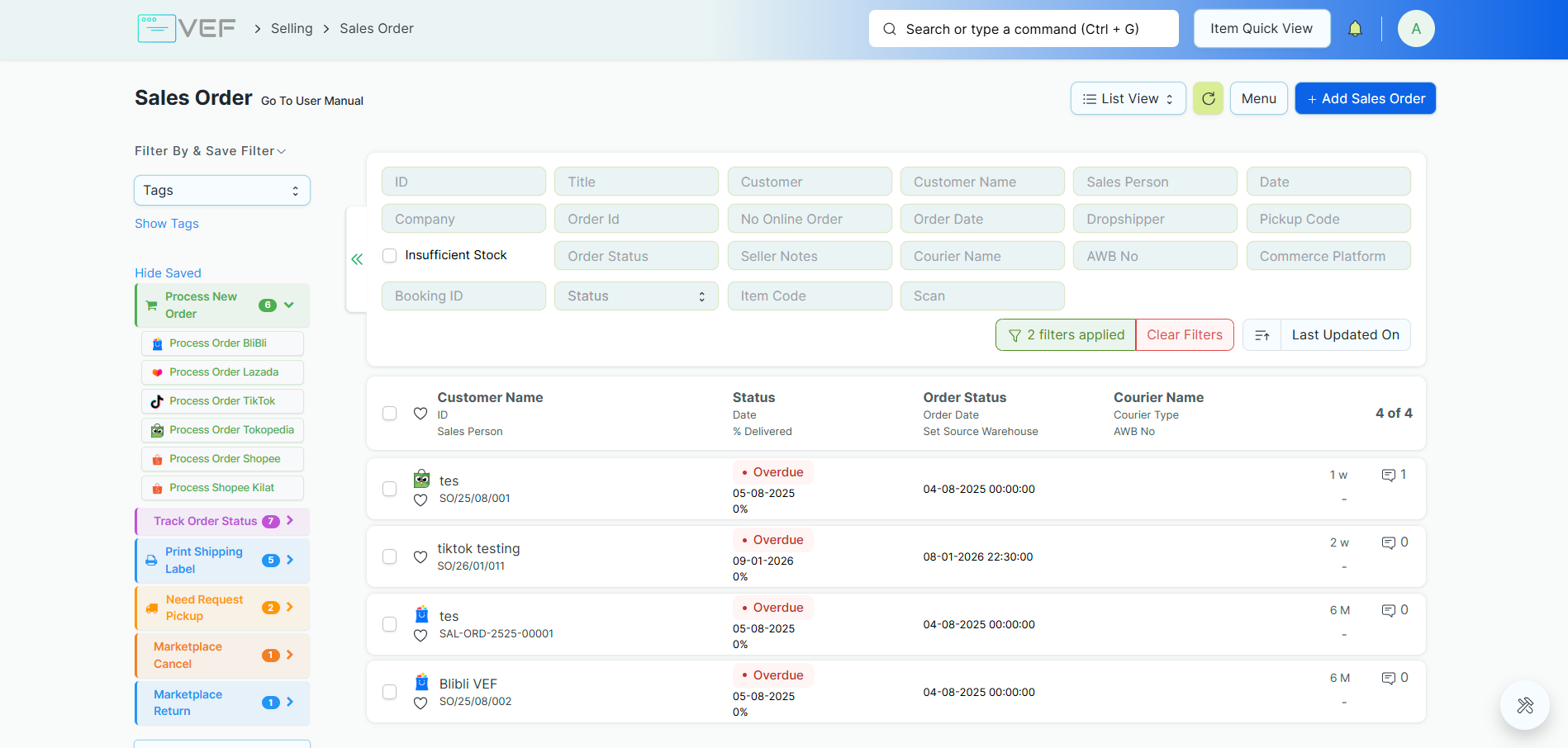The width and height of the screenshot is (1568, 748).
Task: Click the green refresh icon button
Action: click(x=1208, y=99)
